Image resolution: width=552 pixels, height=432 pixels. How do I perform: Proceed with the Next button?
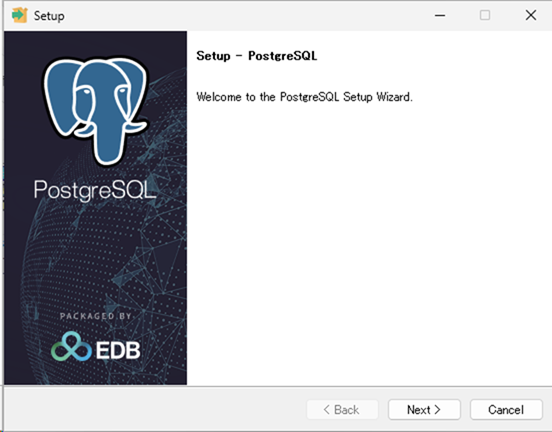424,409
